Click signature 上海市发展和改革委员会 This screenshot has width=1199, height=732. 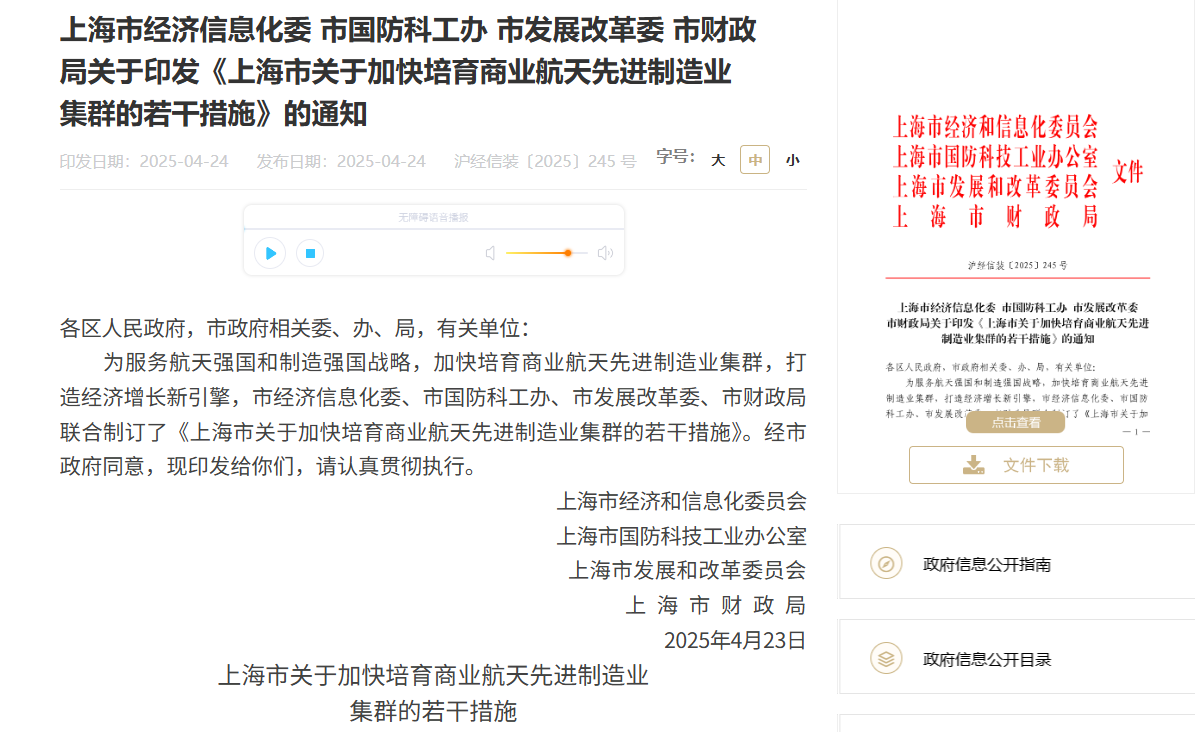coord(687,571)
